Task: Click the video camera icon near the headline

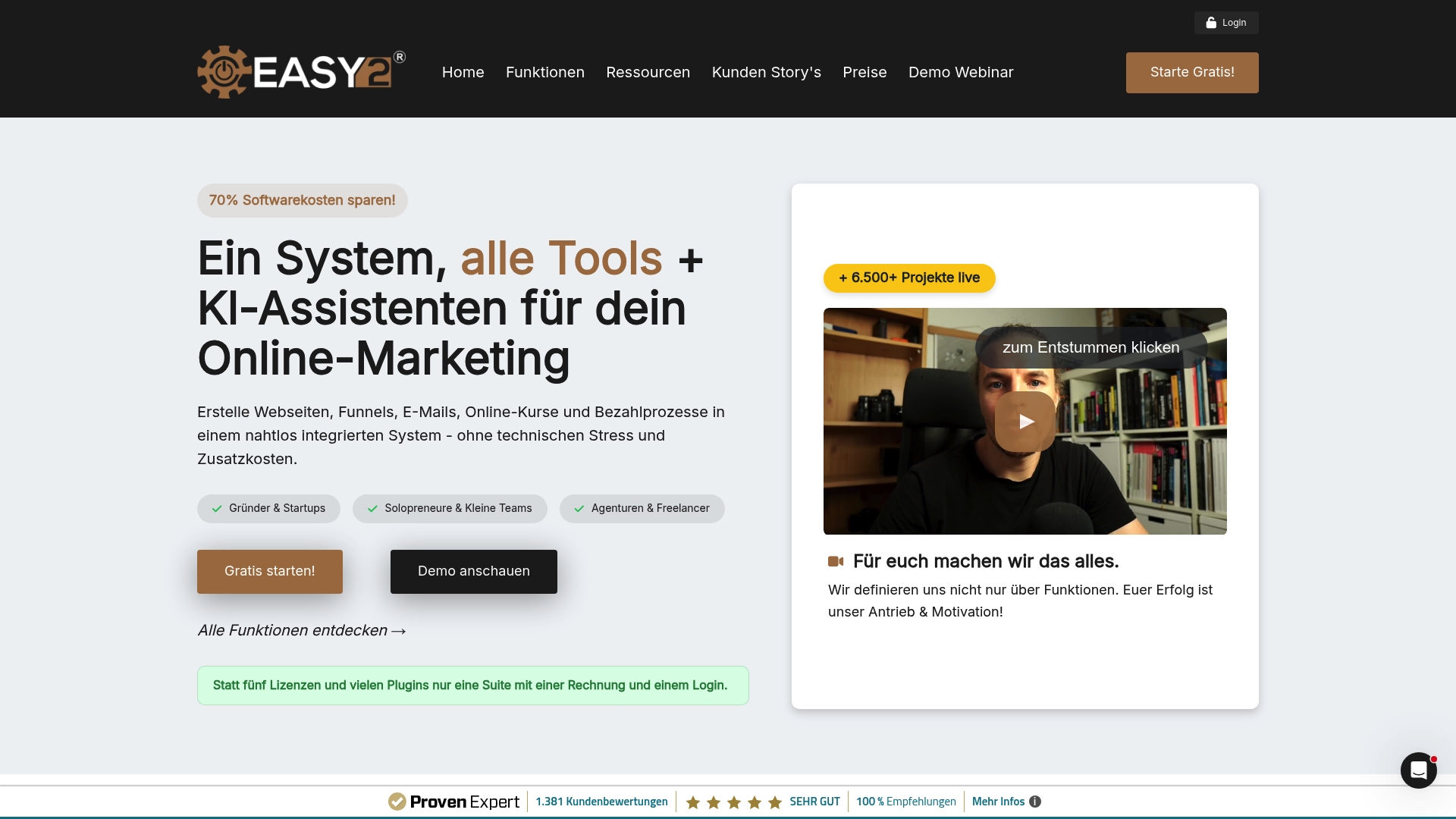Action: pos(836,561)
